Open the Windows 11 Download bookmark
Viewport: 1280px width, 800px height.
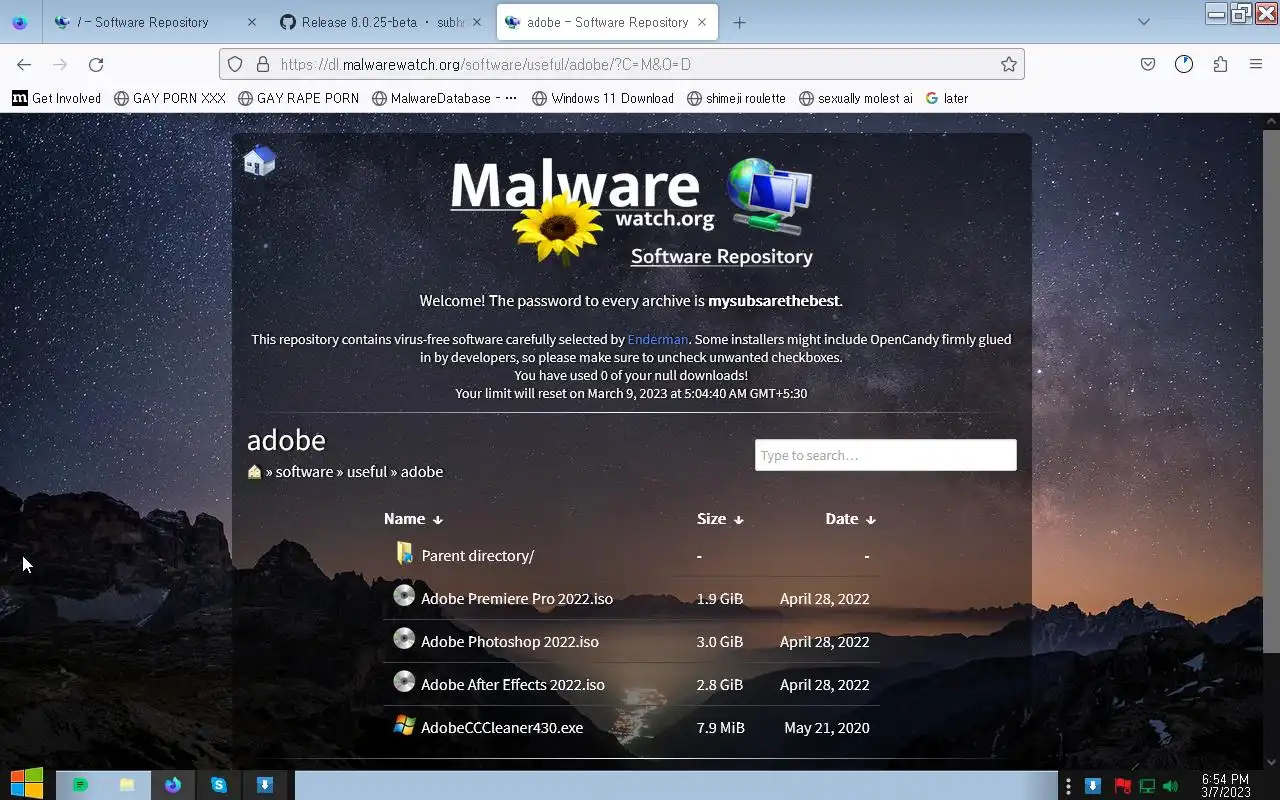[603, 98]
